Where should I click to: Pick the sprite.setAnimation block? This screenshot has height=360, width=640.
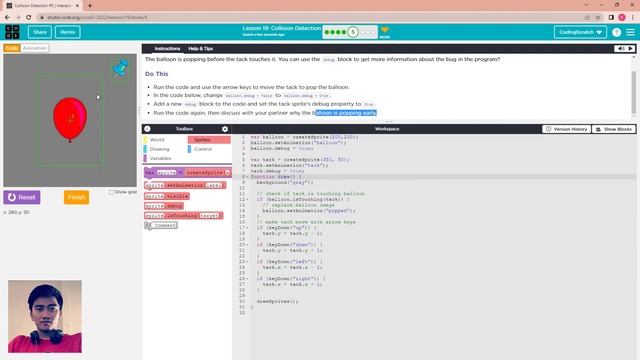(x=185, y=185)
